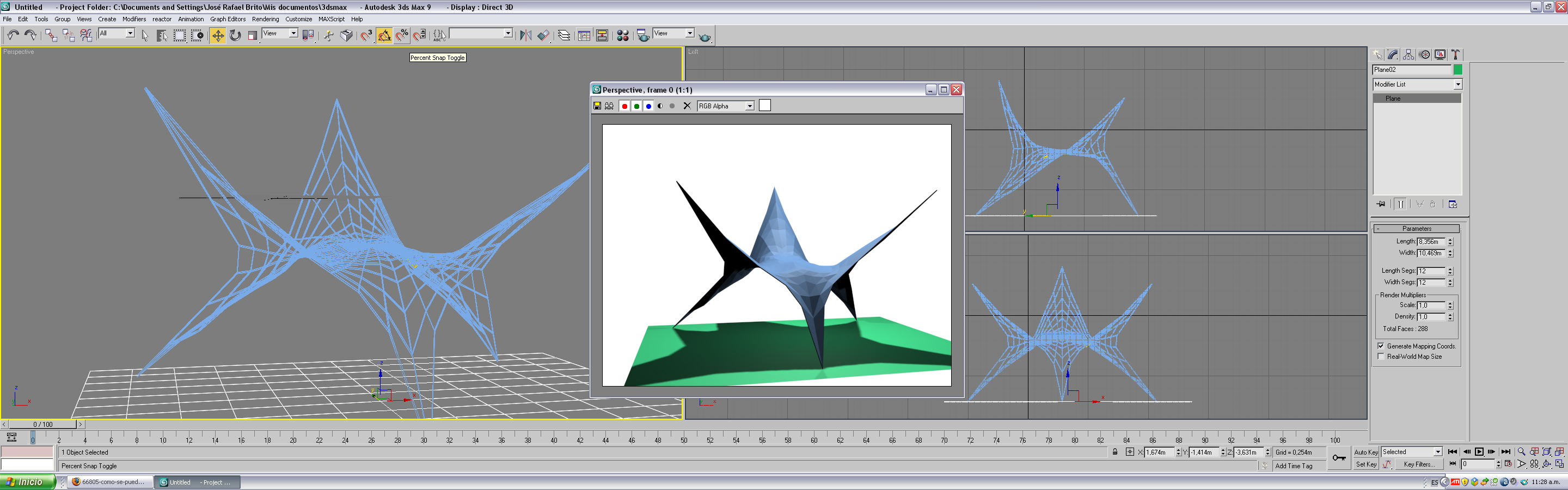
Task: Open the Rendering menu
Action: 265,19
